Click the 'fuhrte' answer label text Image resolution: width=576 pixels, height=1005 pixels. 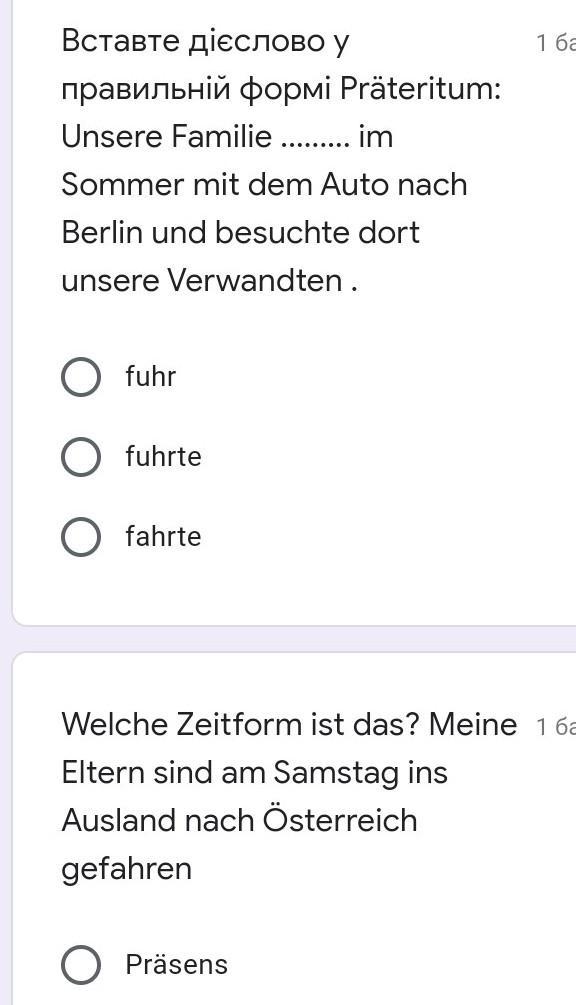(x=163, y=456)
